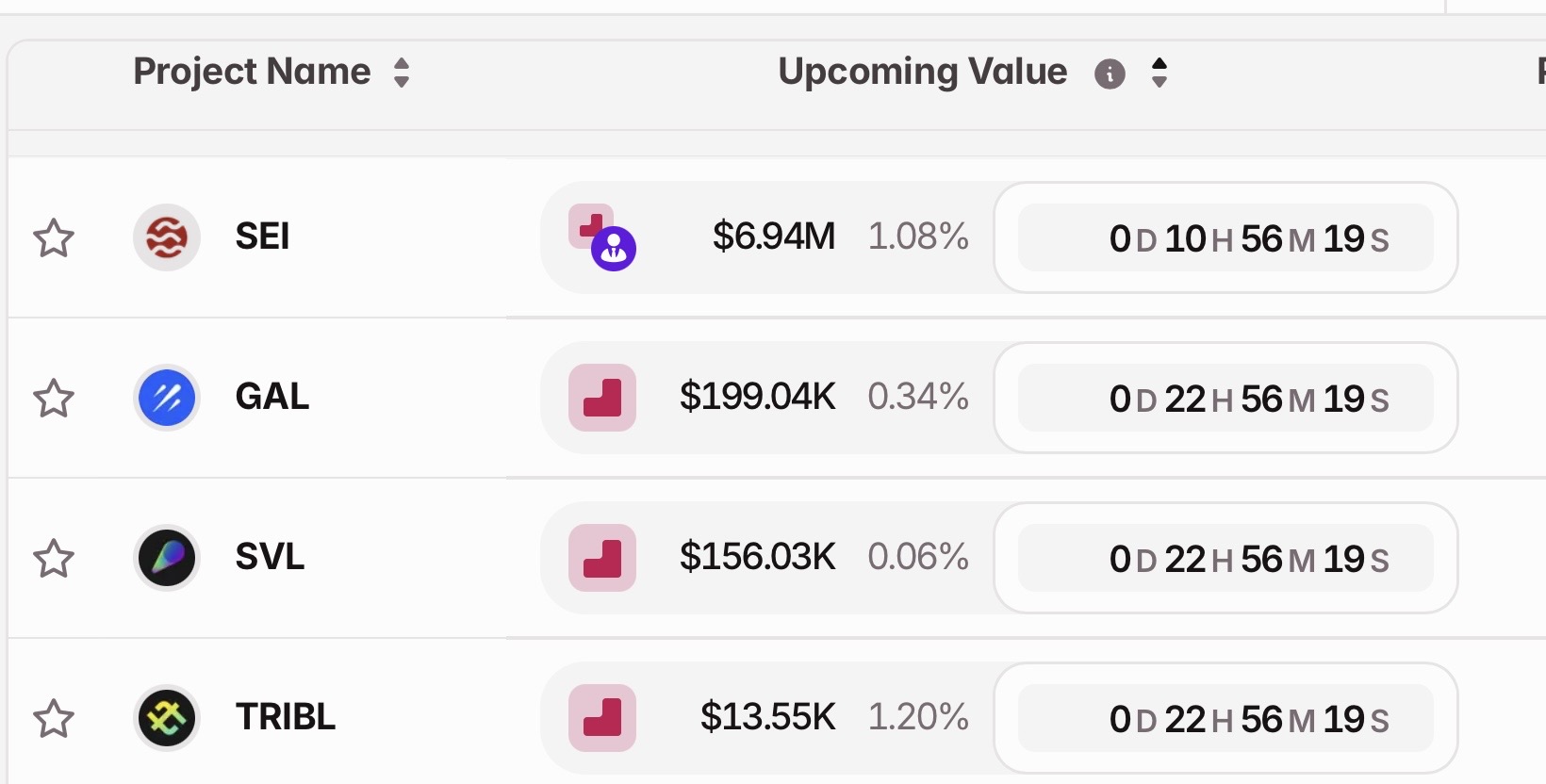Toggle favorite star for GAL
Screen dimensions: 1546x784
click(54, 399)
